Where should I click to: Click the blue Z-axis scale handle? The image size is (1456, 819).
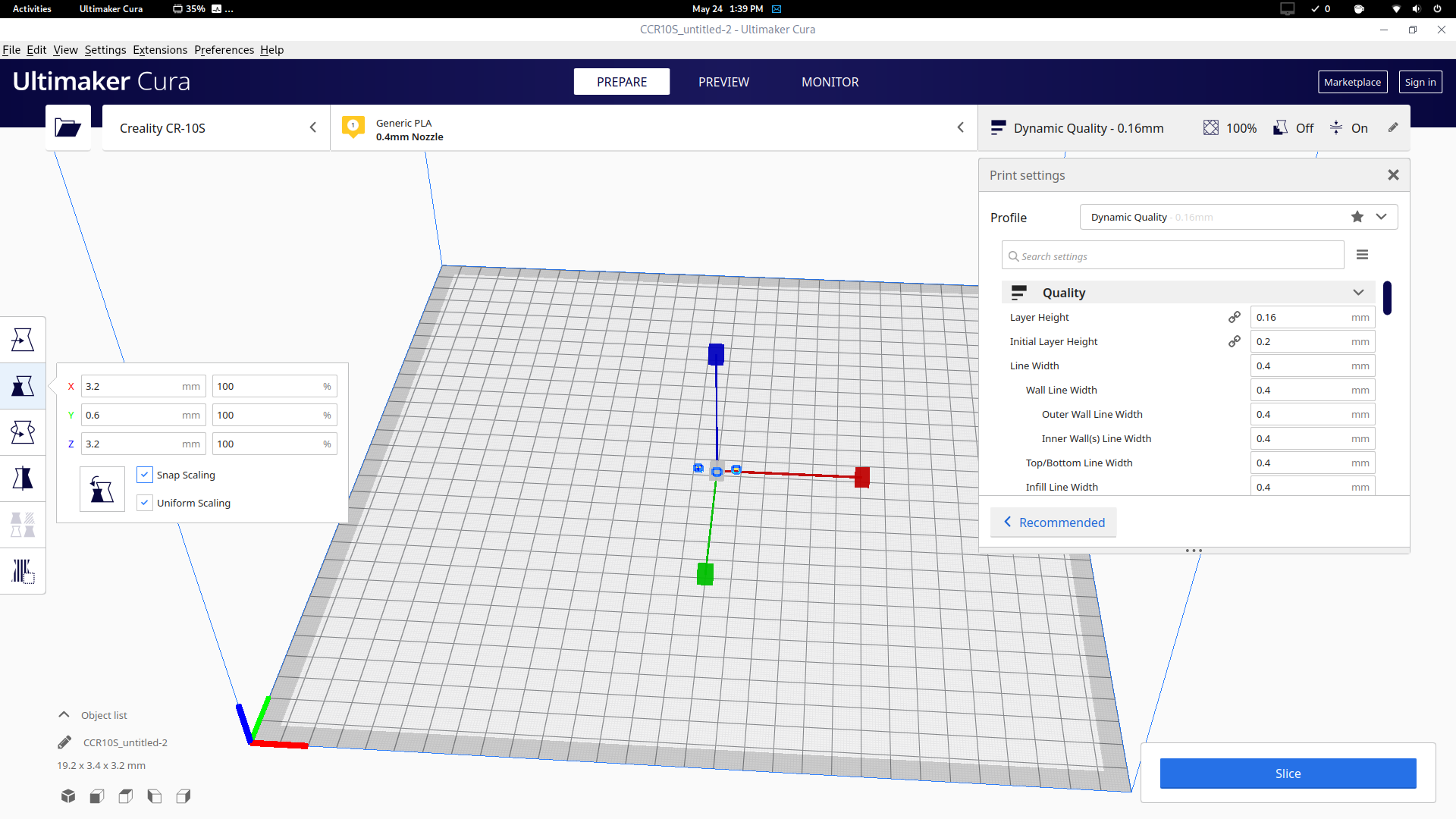pos(716,354)
